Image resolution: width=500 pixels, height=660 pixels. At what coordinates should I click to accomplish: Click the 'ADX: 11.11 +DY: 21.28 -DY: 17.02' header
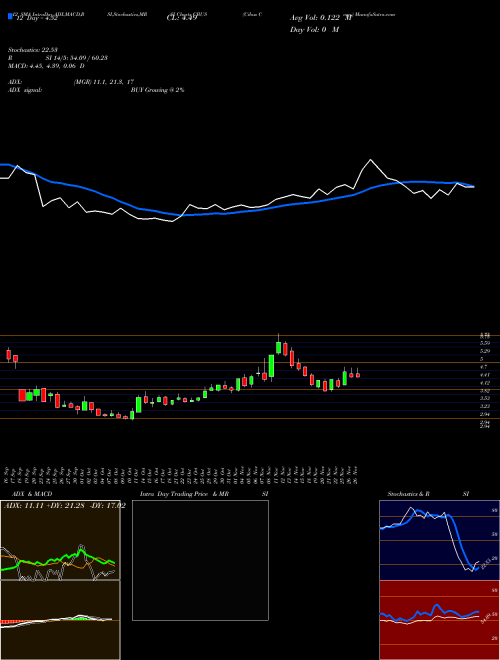[64, 506]
